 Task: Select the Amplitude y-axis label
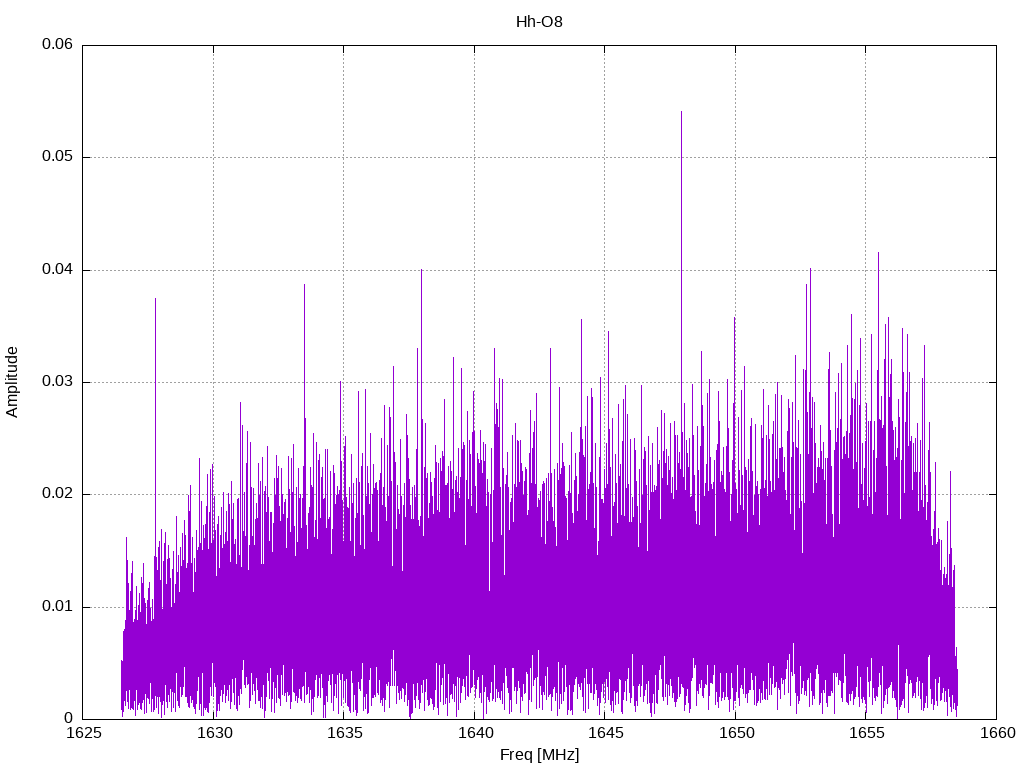click(x=12, y=381)
